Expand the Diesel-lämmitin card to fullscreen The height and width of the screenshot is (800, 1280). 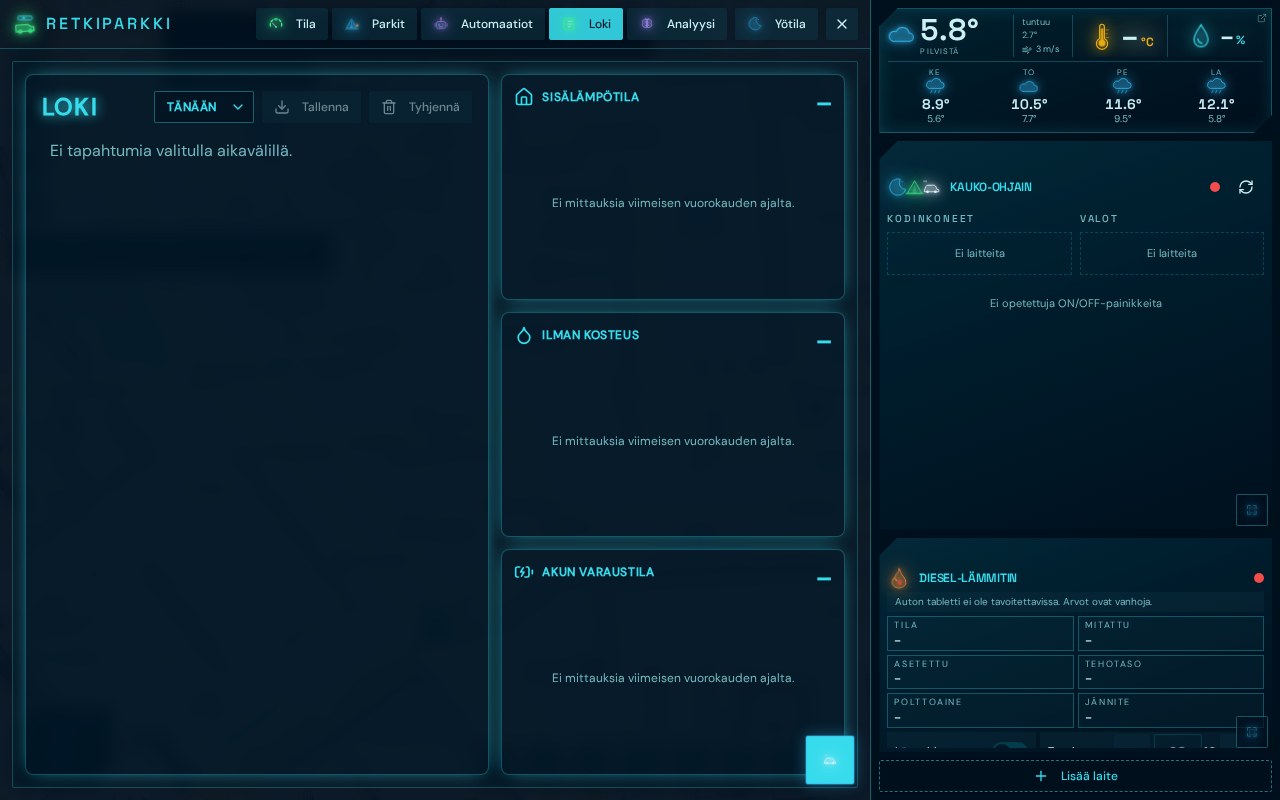pos(1252,732)
